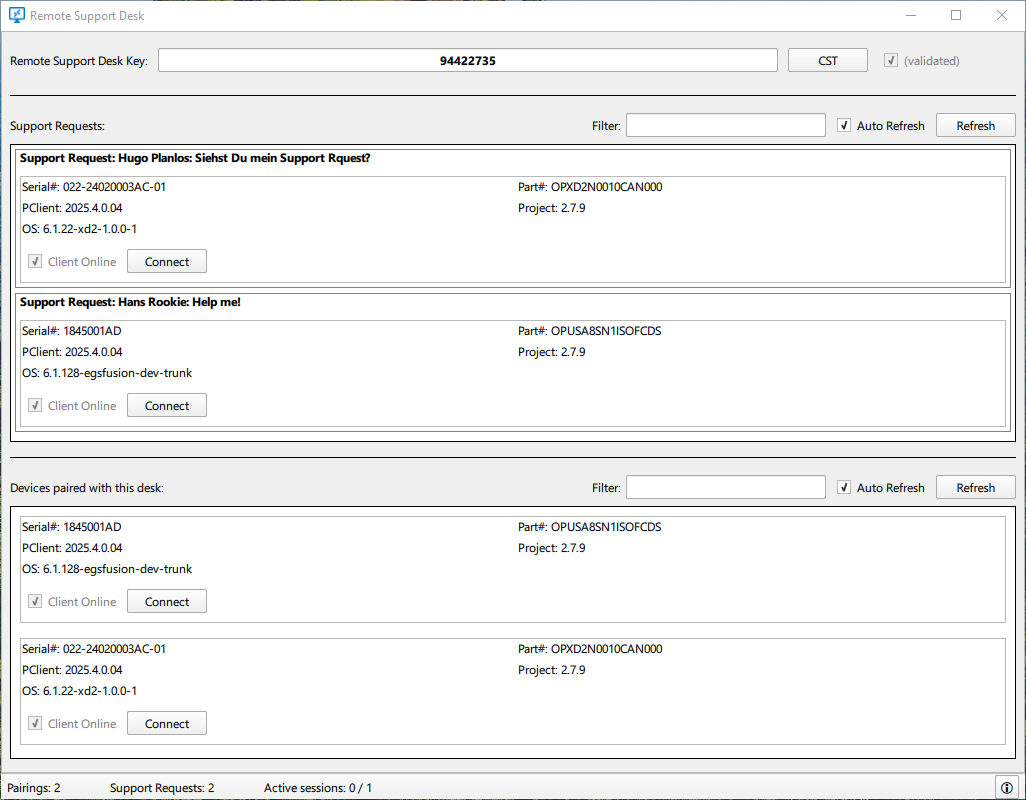
Task: Refresh the paired devices list
Action: click(x=976, y=487)
